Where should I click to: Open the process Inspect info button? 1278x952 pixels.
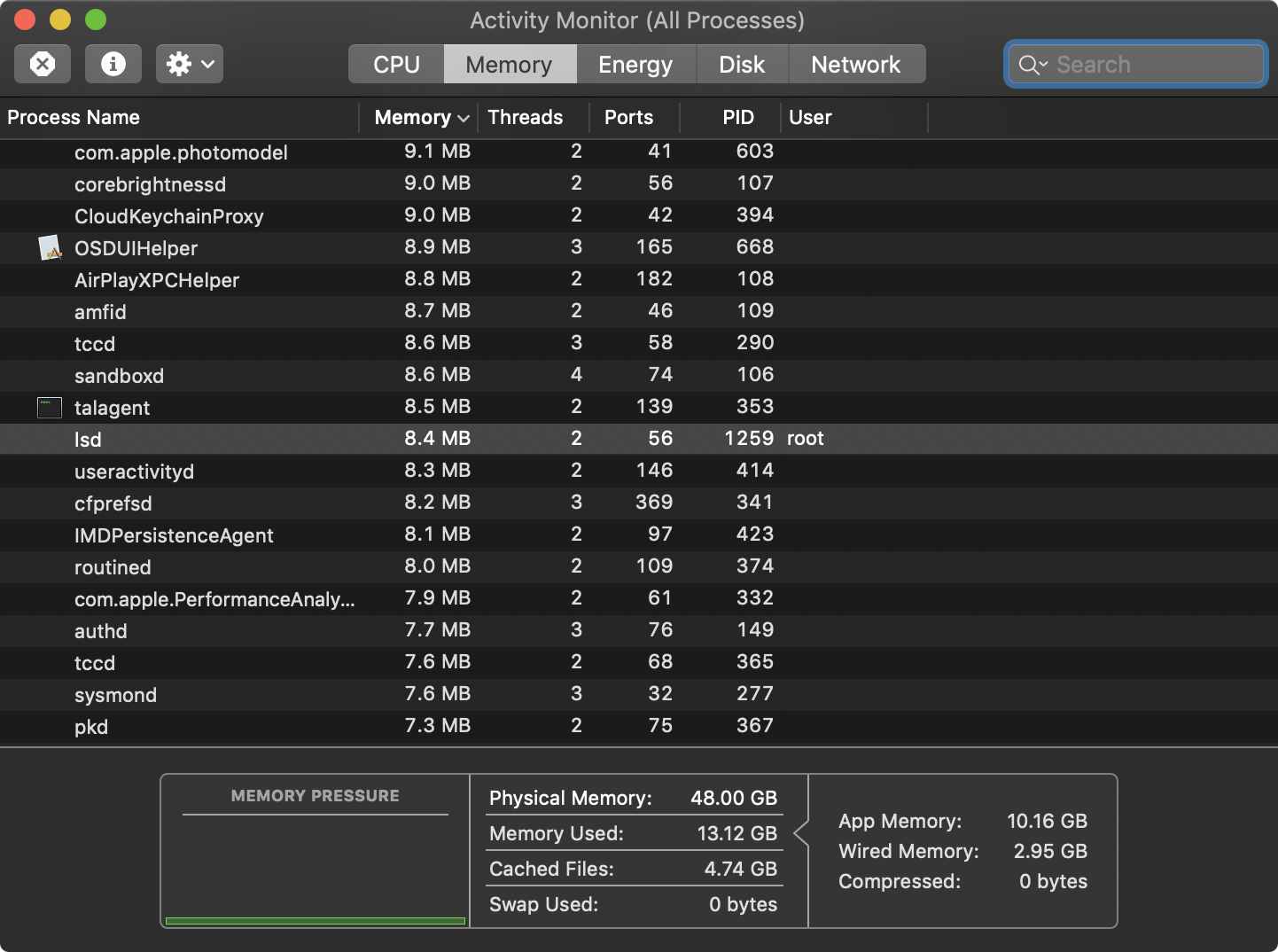[113, 64]
